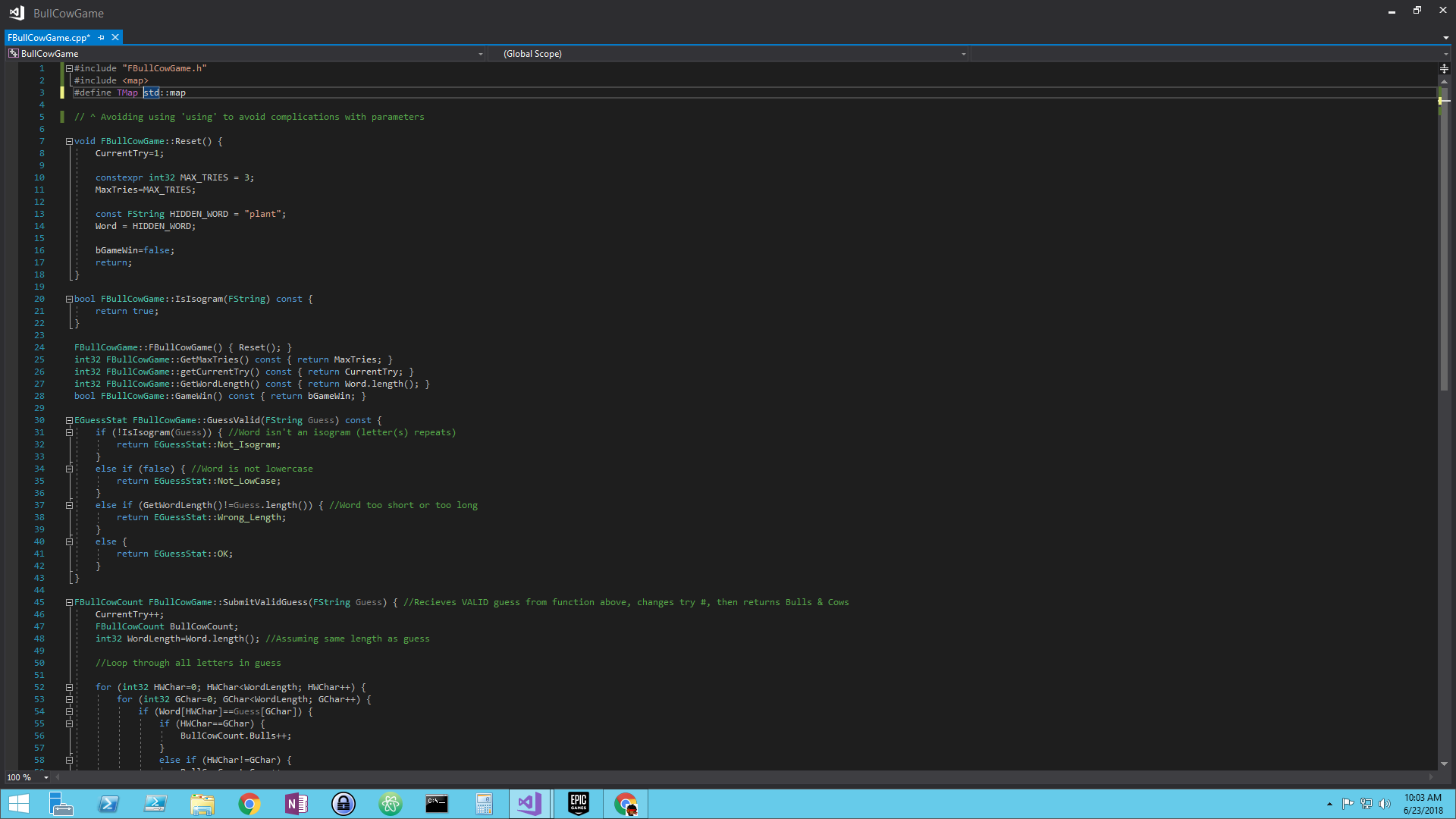
Task: Collapse the GChar for loop at line 53
Action: 69,699
